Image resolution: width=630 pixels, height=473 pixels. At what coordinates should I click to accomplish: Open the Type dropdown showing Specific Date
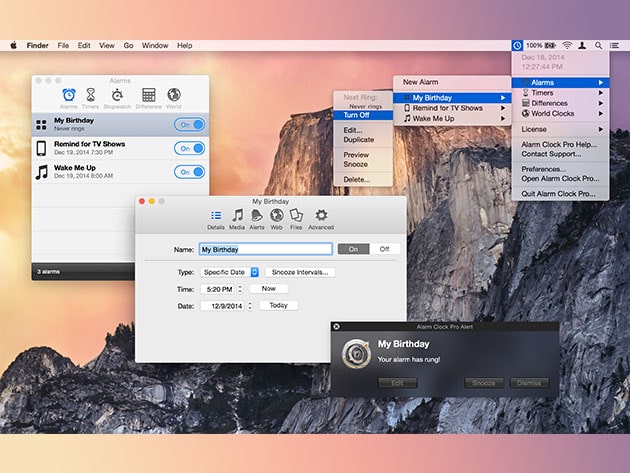coord(229,272)
